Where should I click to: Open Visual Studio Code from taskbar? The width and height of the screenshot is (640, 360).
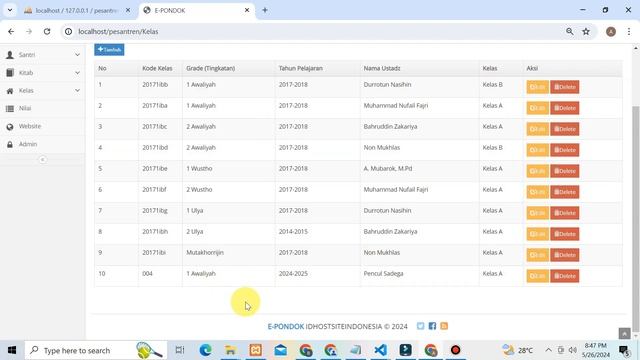380,350
